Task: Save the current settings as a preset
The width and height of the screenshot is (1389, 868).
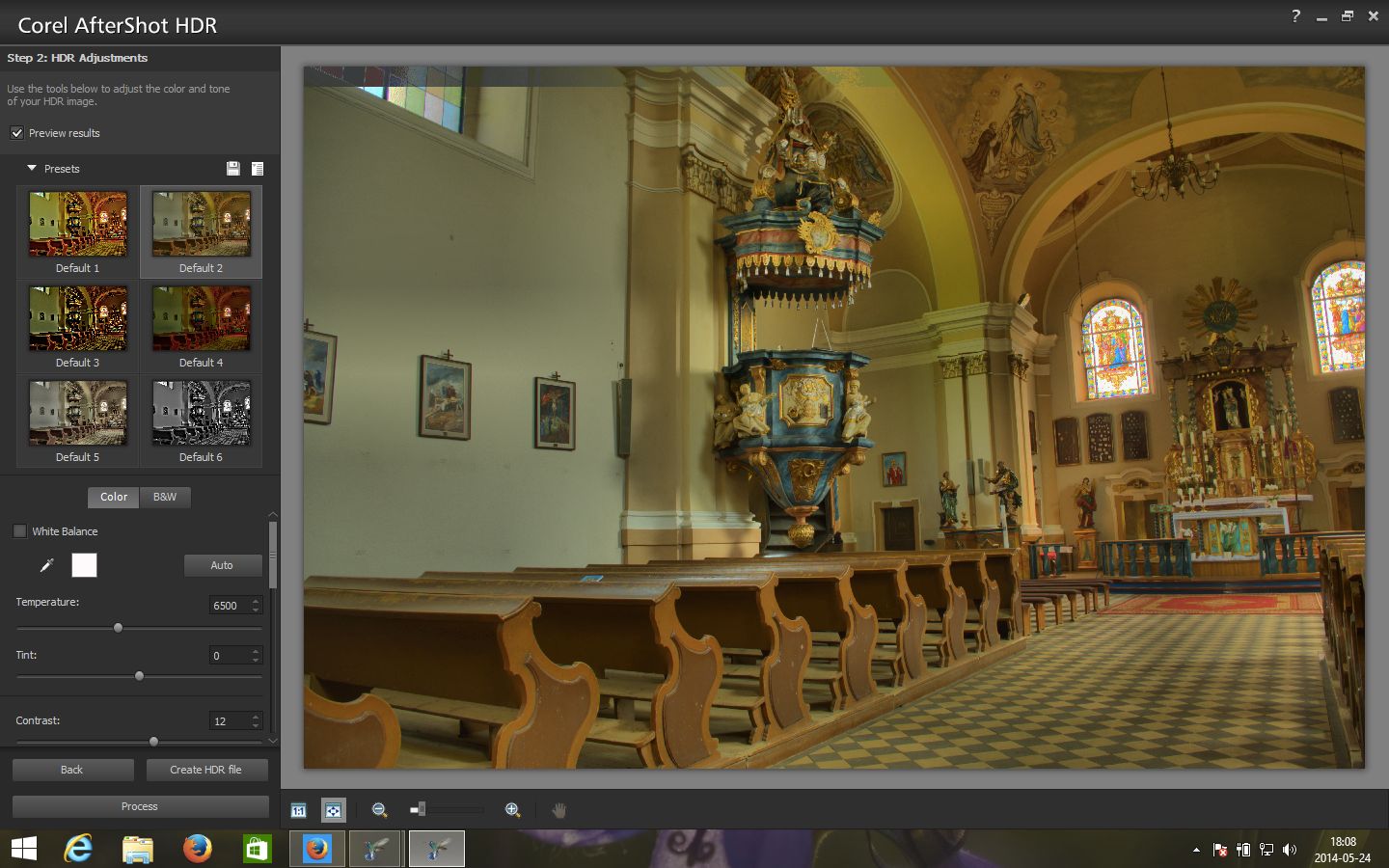Action: coord(232,169)
